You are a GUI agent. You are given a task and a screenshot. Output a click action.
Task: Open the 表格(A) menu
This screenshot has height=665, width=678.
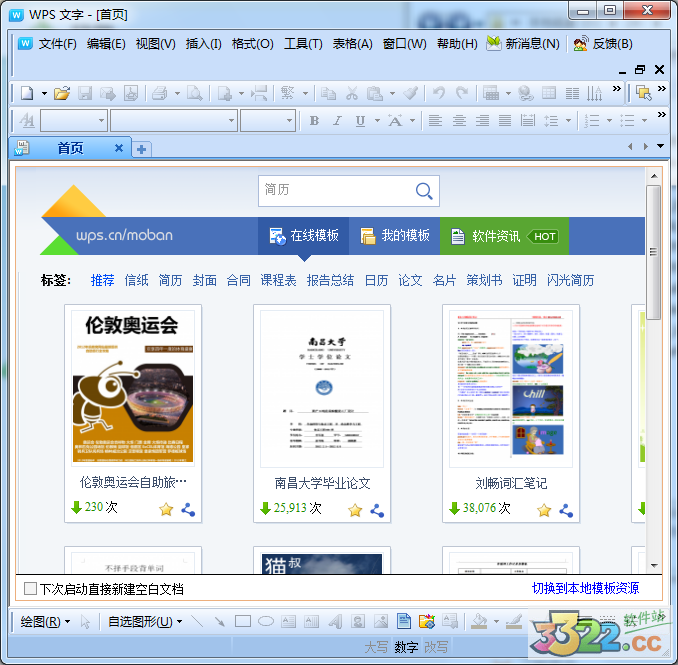tap(352, 44)
